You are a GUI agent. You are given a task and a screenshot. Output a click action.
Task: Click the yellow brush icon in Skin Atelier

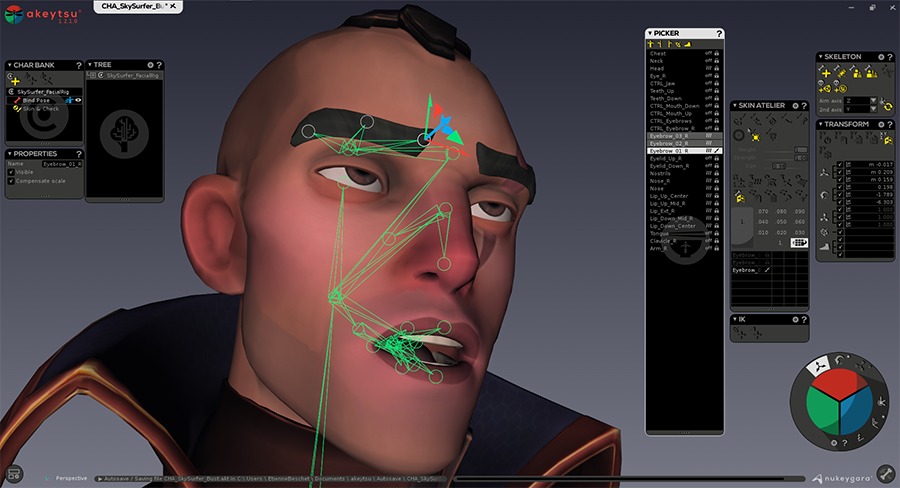tap(755, 137)
